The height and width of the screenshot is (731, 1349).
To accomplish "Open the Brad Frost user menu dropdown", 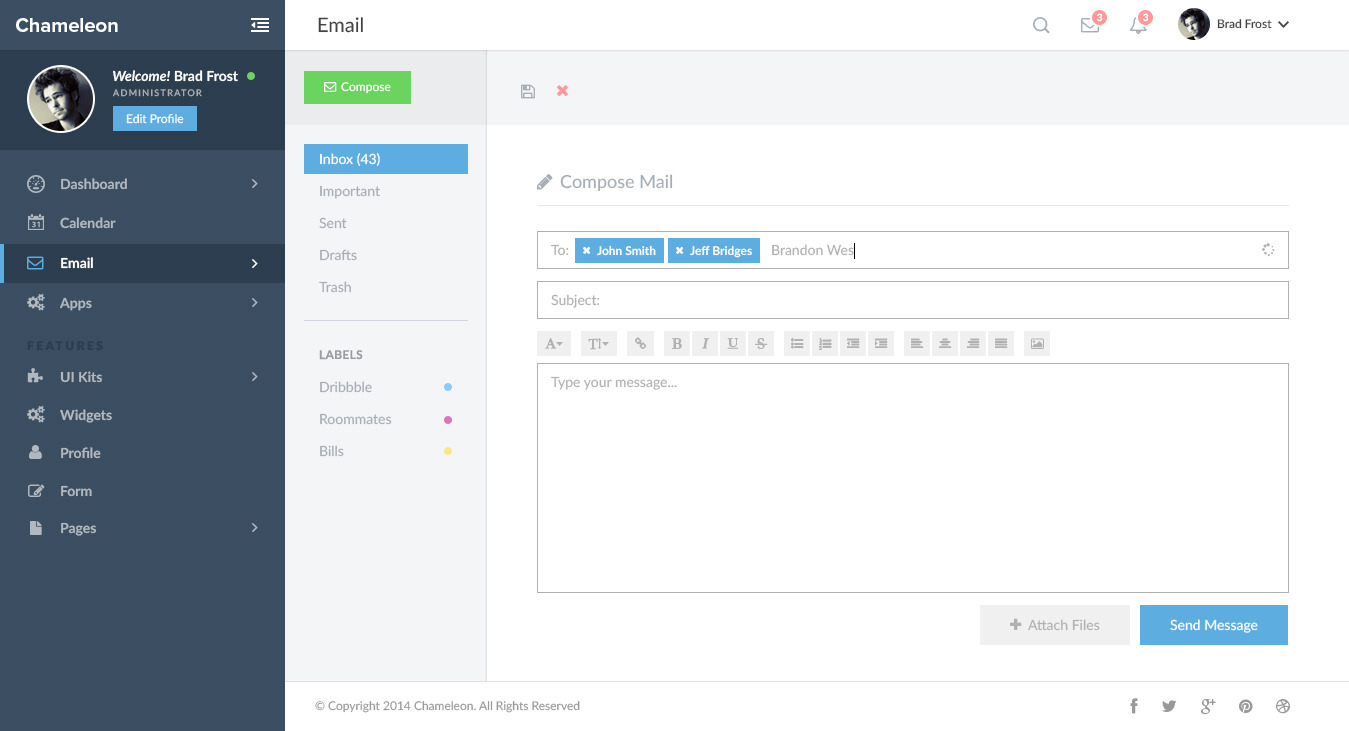I will (1236, 24).
